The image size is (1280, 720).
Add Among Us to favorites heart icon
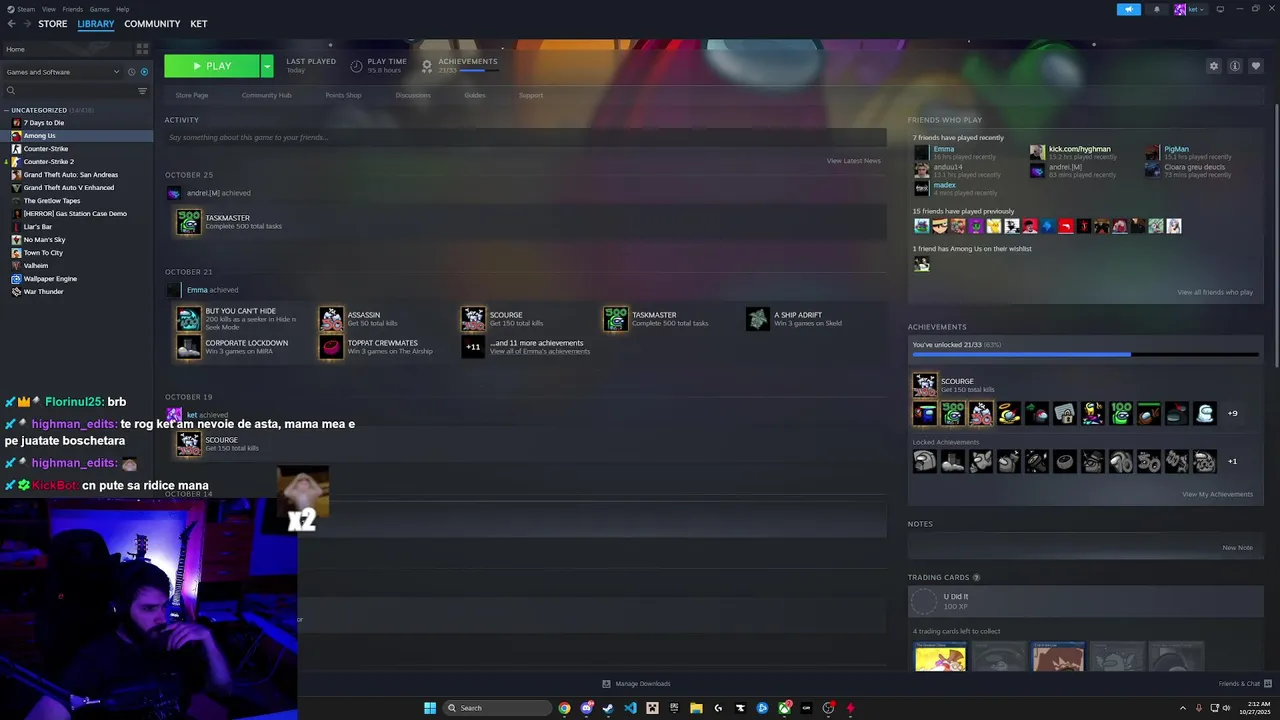1256,66
